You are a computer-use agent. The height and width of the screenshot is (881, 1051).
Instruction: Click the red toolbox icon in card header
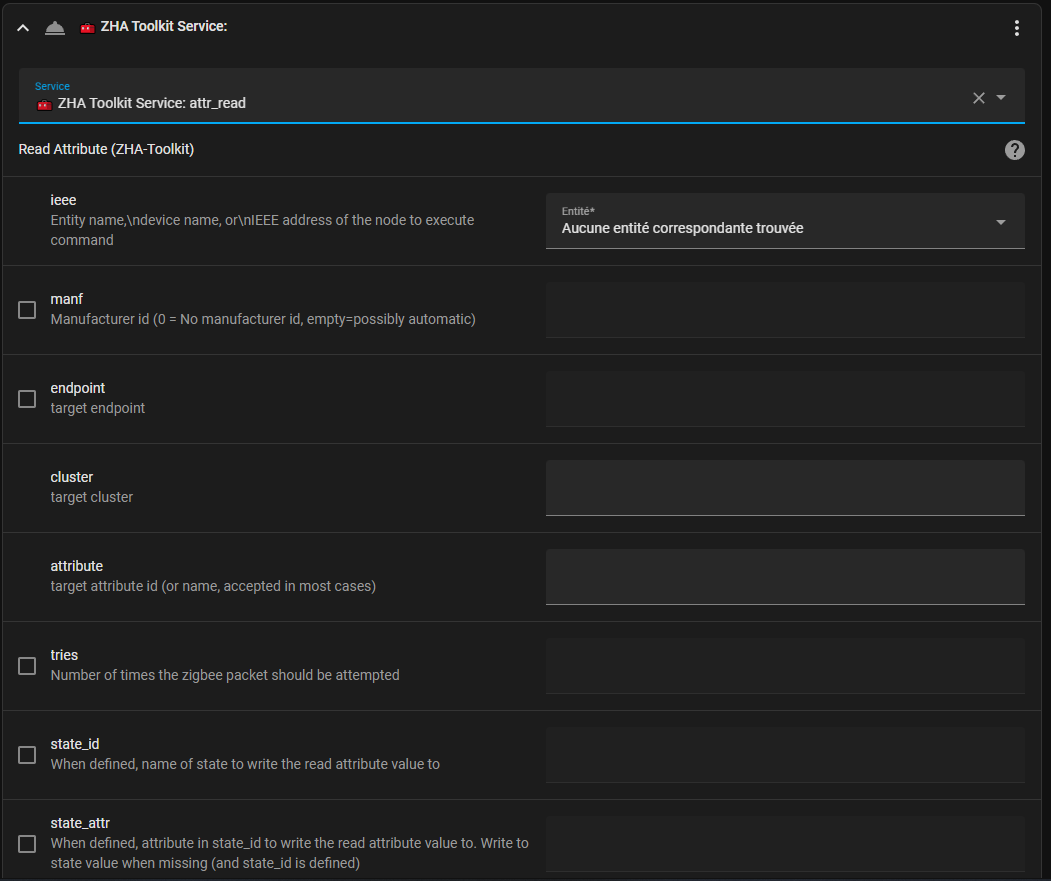pos(87,28)
